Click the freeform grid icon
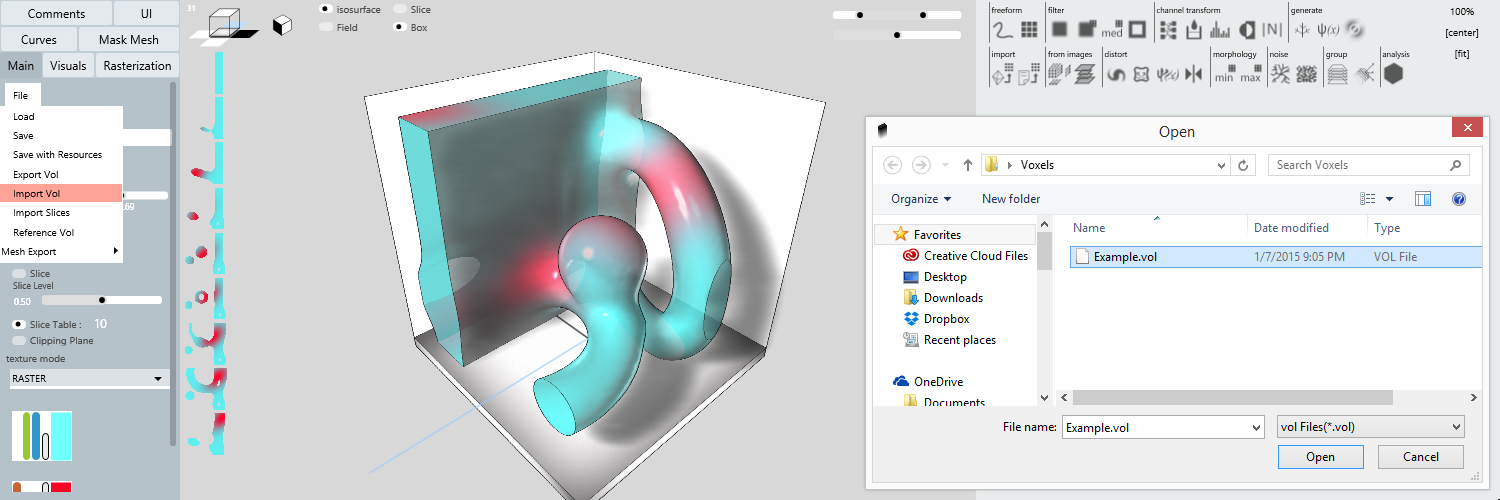Image resolution: width=1500 pixels, height=500 pixels. [x=1029, y=30]
